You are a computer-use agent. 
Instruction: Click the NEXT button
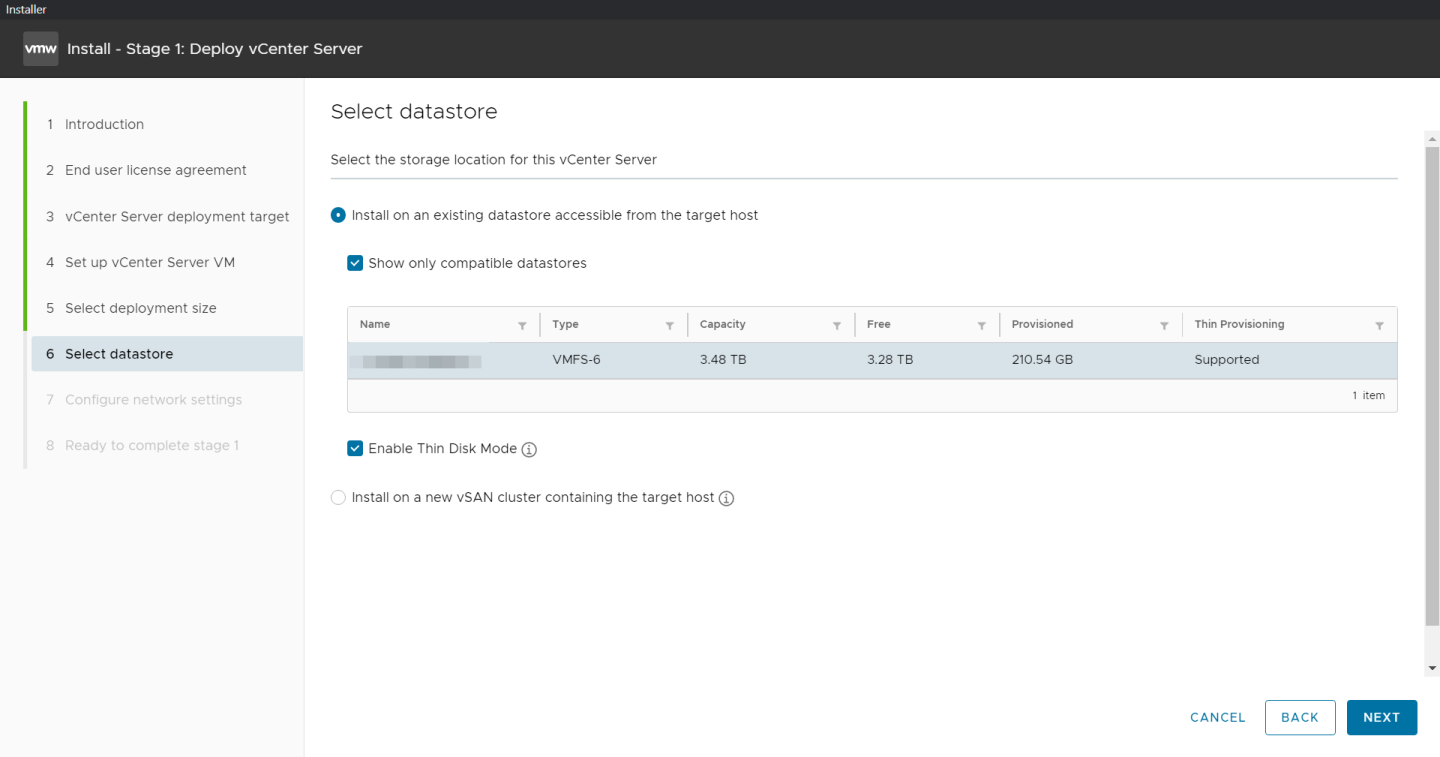coord(1381,718)
